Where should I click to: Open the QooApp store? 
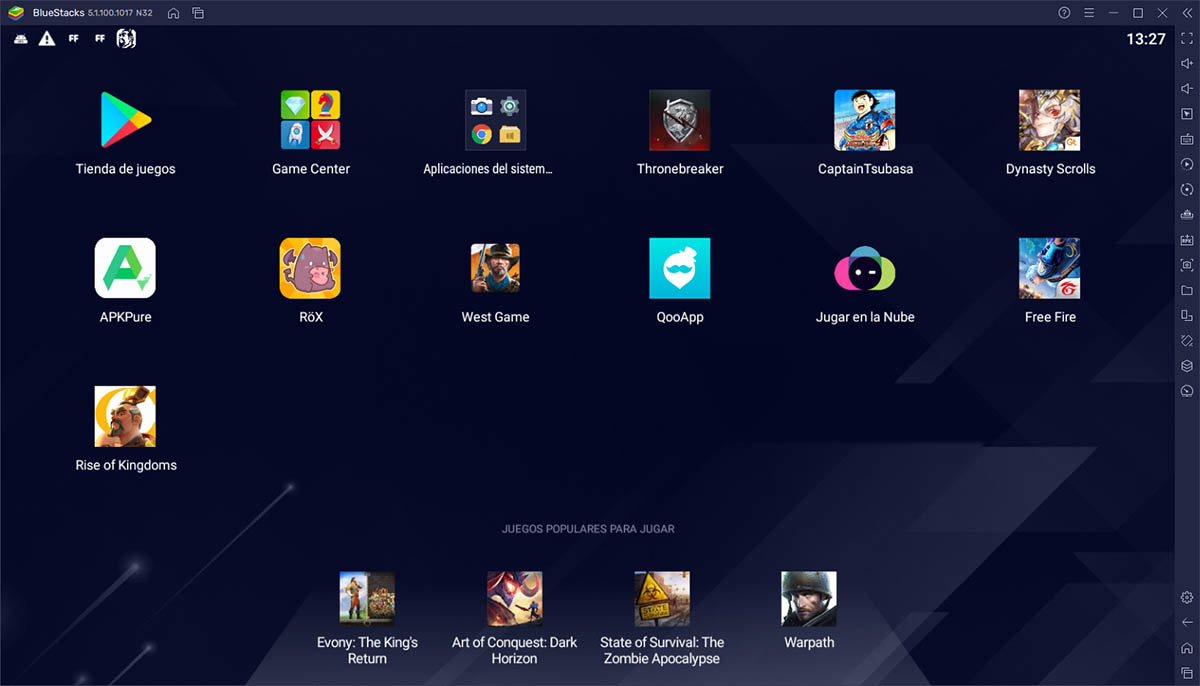(680, 268)
